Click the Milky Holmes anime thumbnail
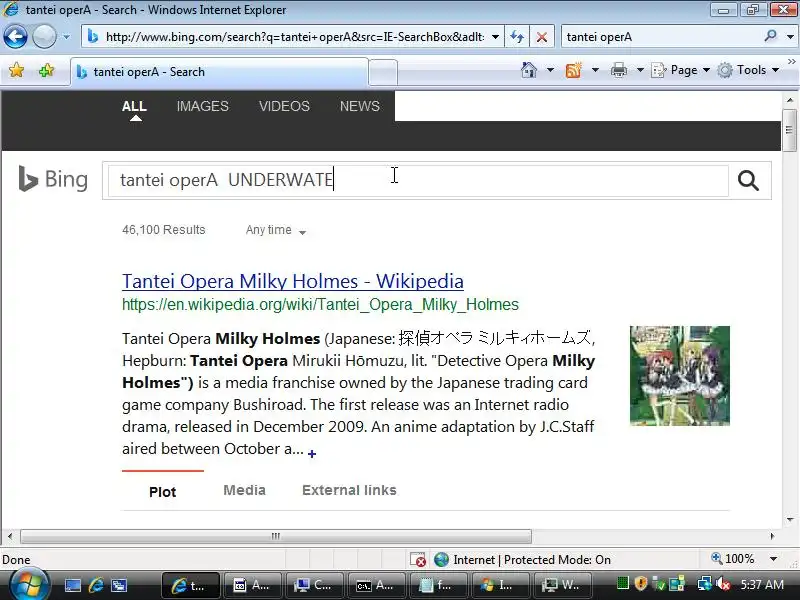Screen dimensions: 800x600 click(x=680, y=376)
